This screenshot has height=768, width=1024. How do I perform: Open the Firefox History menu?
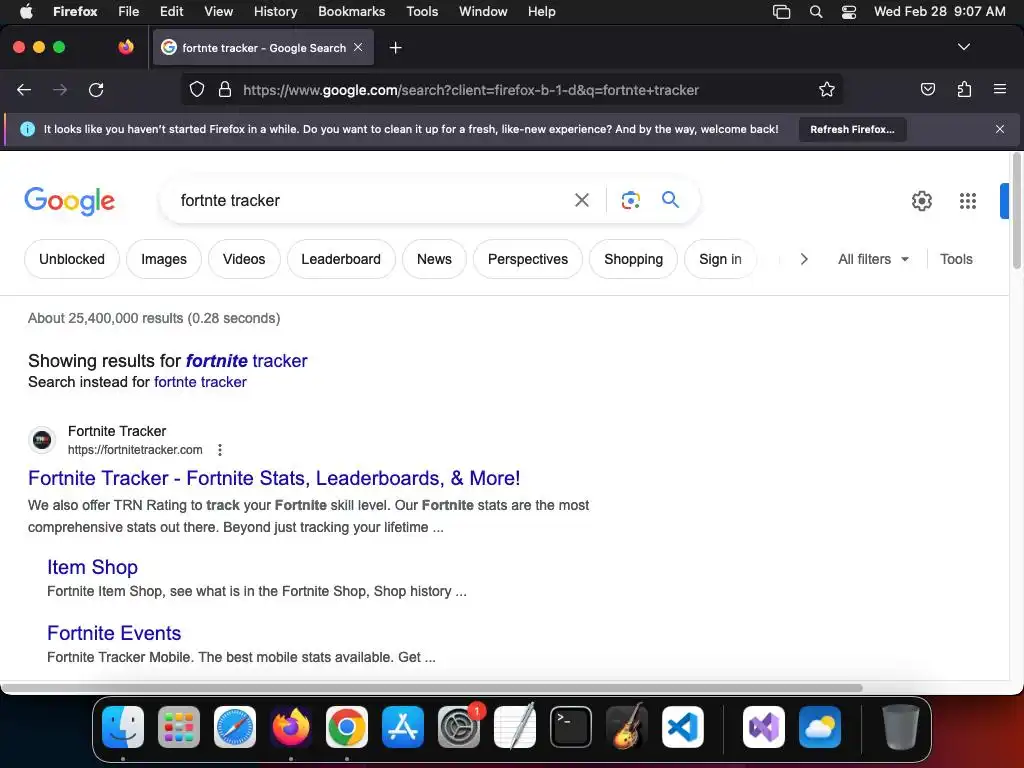click(x=275, y=12)
